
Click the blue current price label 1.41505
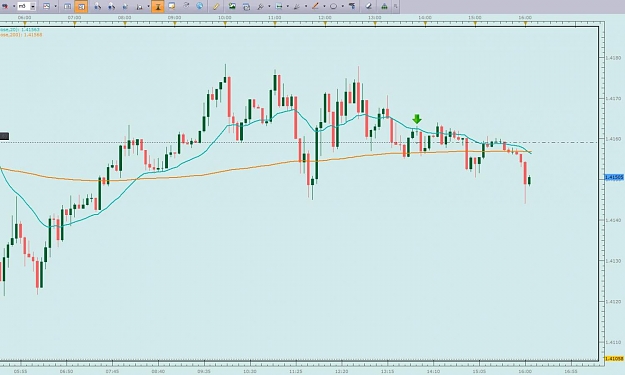coord(614,177)
